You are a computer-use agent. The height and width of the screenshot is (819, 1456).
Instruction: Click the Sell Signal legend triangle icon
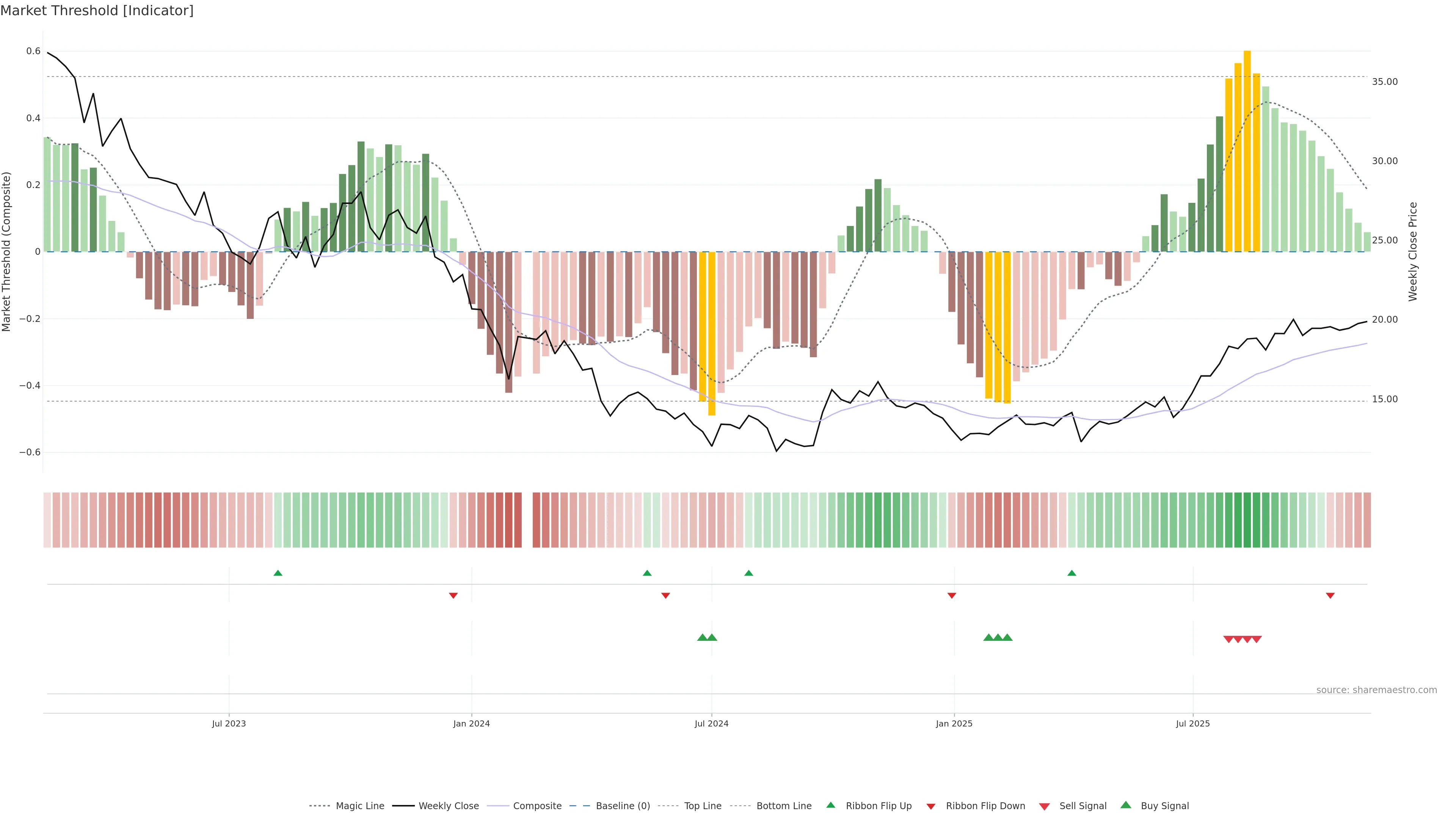point(1044,806)
